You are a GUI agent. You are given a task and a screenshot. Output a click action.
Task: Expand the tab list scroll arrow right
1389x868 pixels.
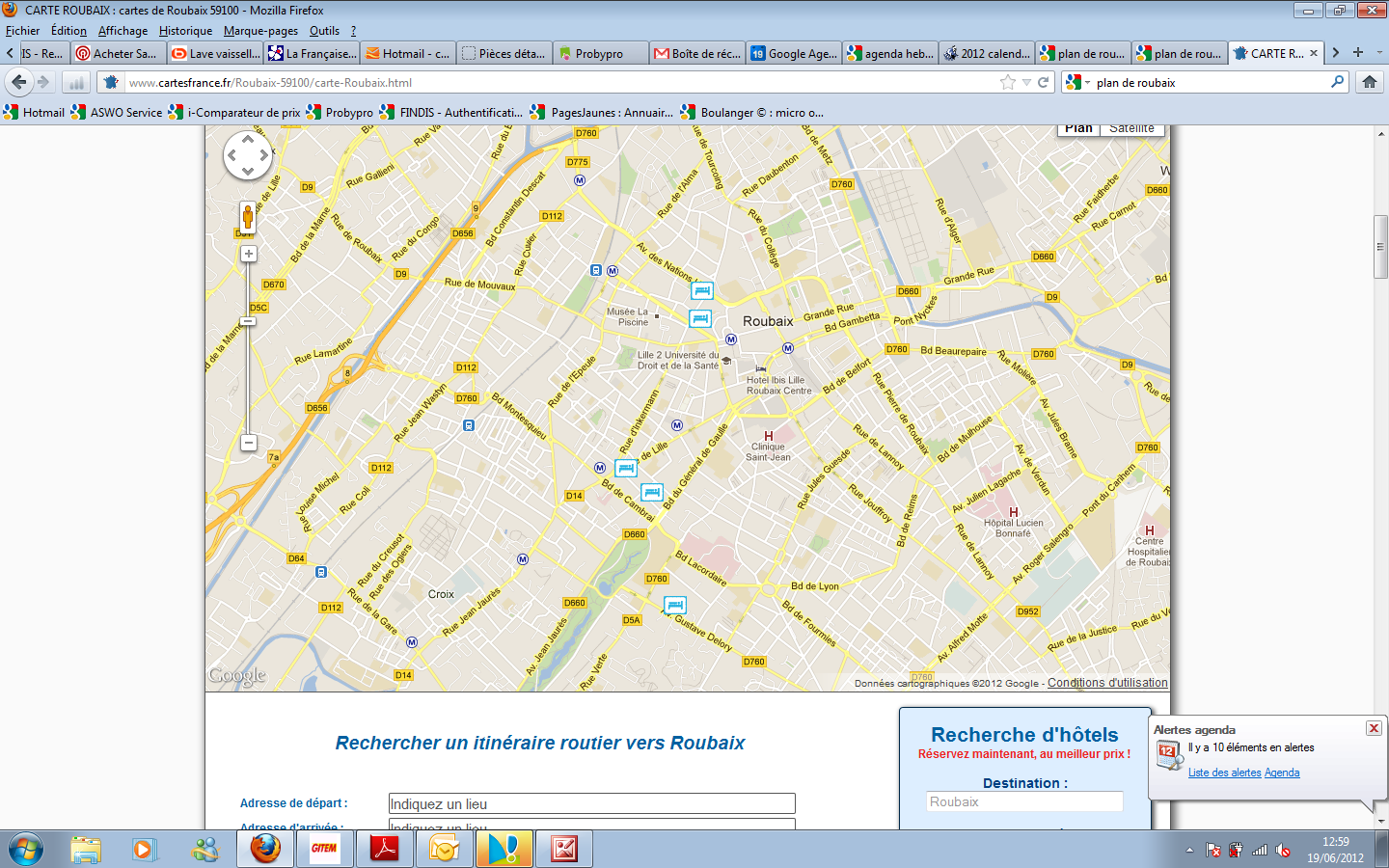(1336, 53)
